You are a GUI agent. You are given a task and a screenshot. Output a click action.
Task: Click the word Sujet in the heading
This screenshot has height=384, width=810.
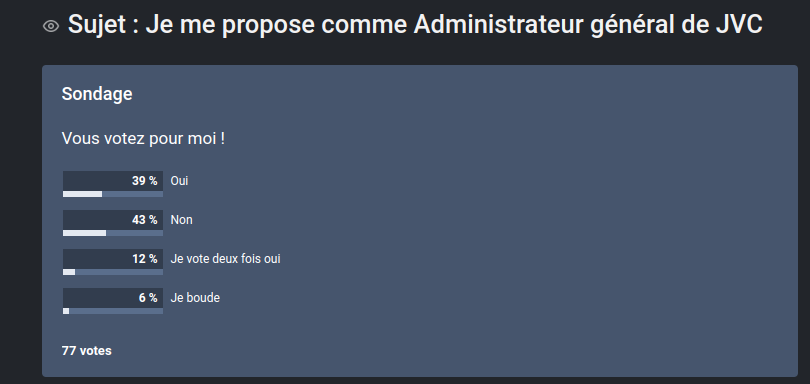point(97,24)
